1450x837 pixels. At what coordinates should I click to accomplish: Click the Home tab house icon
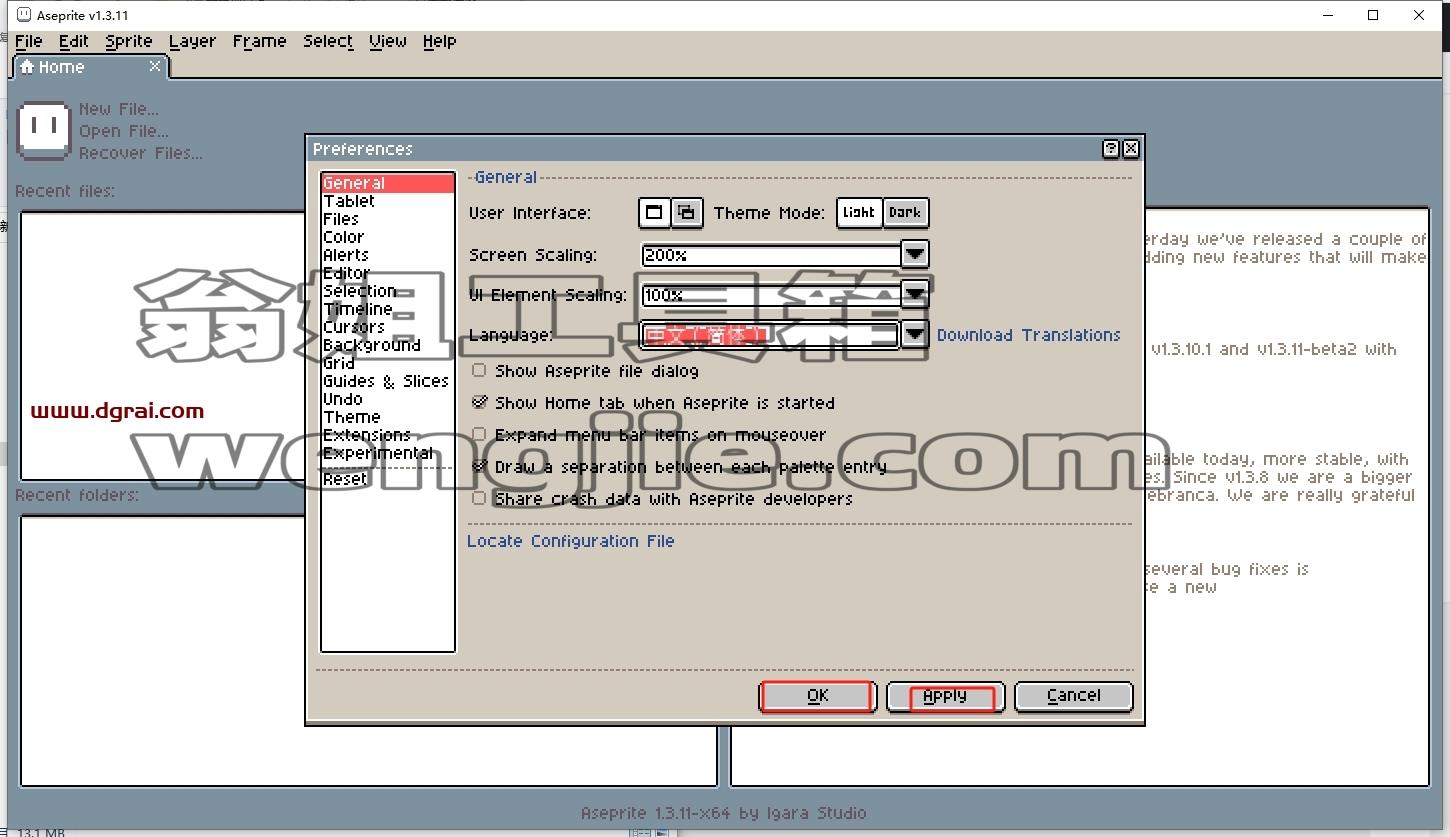point(27,67)
